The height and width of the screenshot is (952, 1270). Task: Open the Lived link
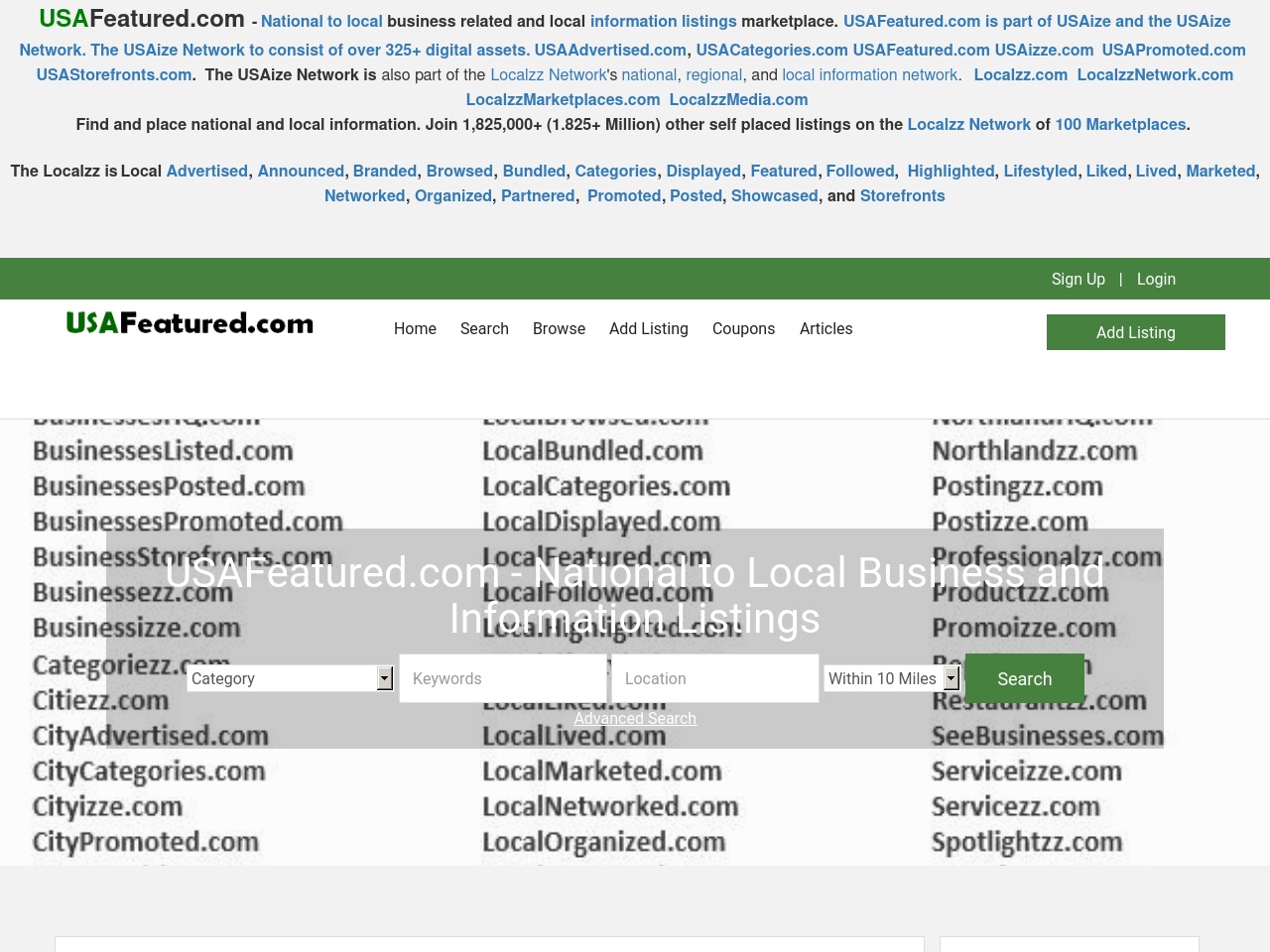[x=1156, y=171]
